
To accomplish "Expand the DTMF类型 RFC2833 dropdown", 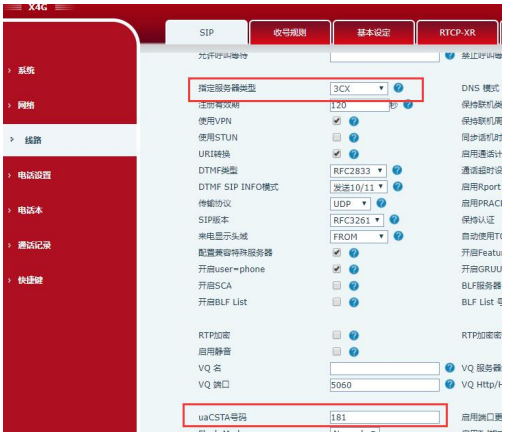I will [358, 171].
